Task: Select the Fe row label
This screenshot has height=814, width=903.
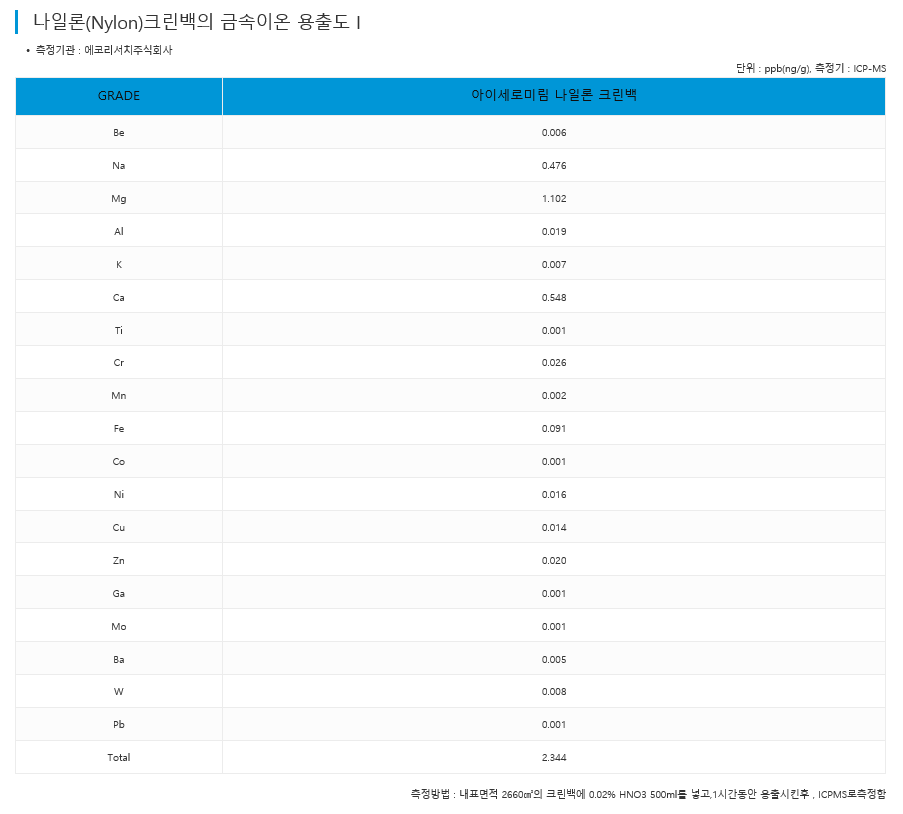Action: (119, 429)
